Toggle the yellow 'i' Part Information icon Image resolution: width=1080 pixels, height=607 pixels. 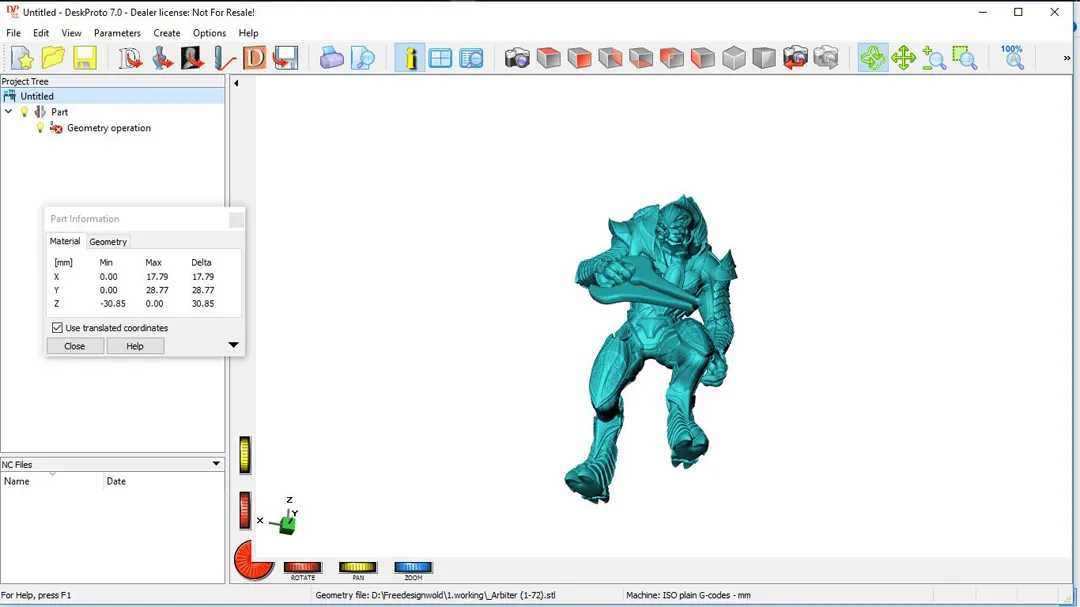click(410, 58)
